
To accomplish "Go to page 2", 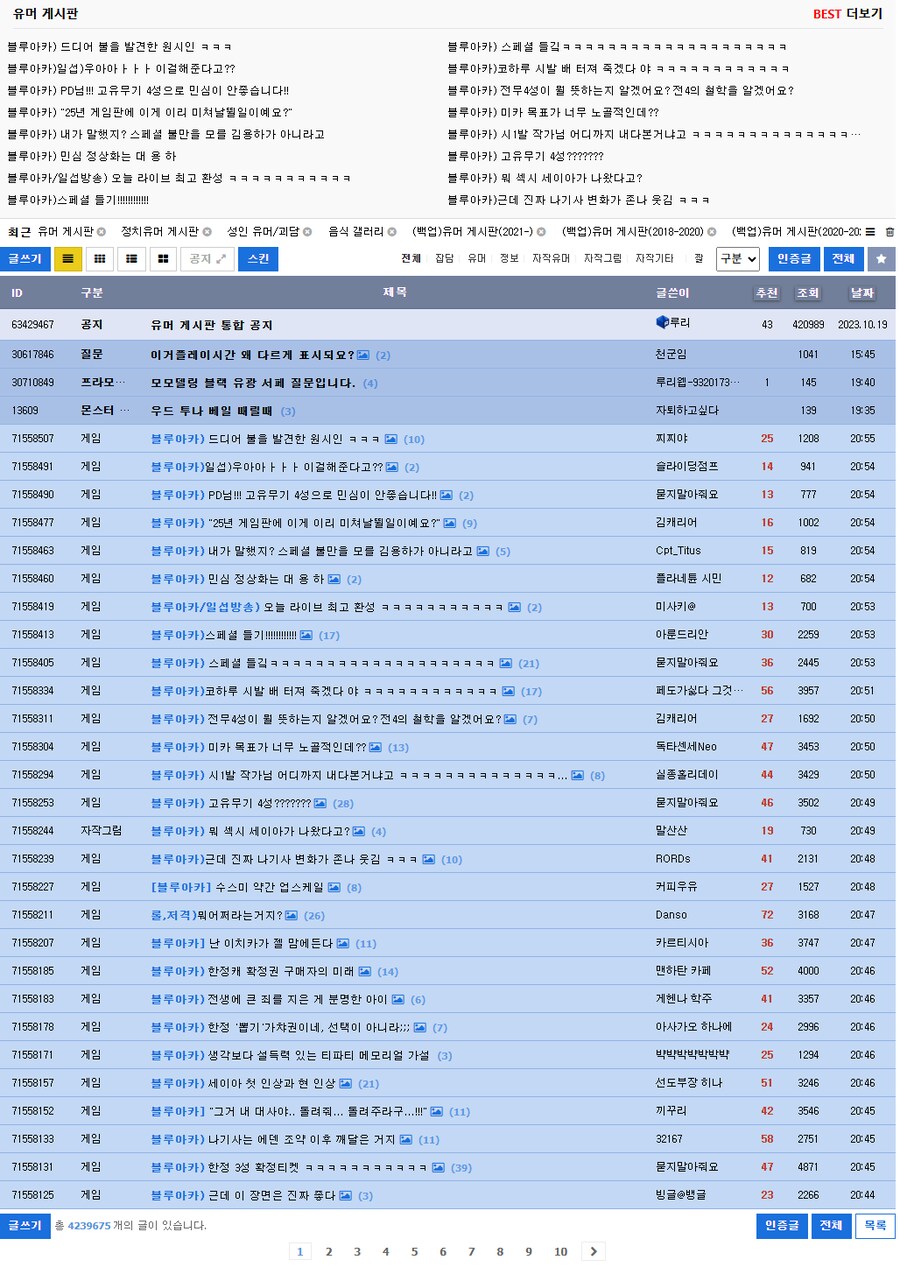I will click(x=328, y=1251).
